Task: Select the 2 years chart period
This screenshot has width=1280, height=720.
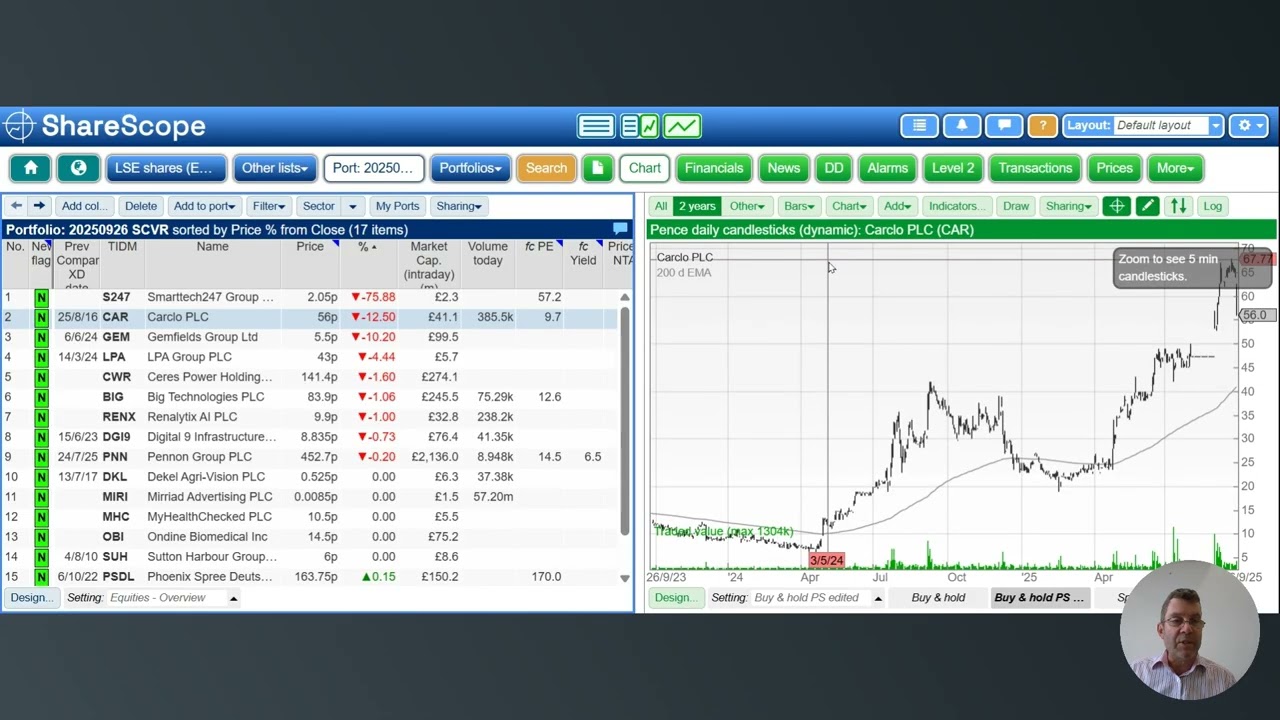Action: click(x=697, y=206)
